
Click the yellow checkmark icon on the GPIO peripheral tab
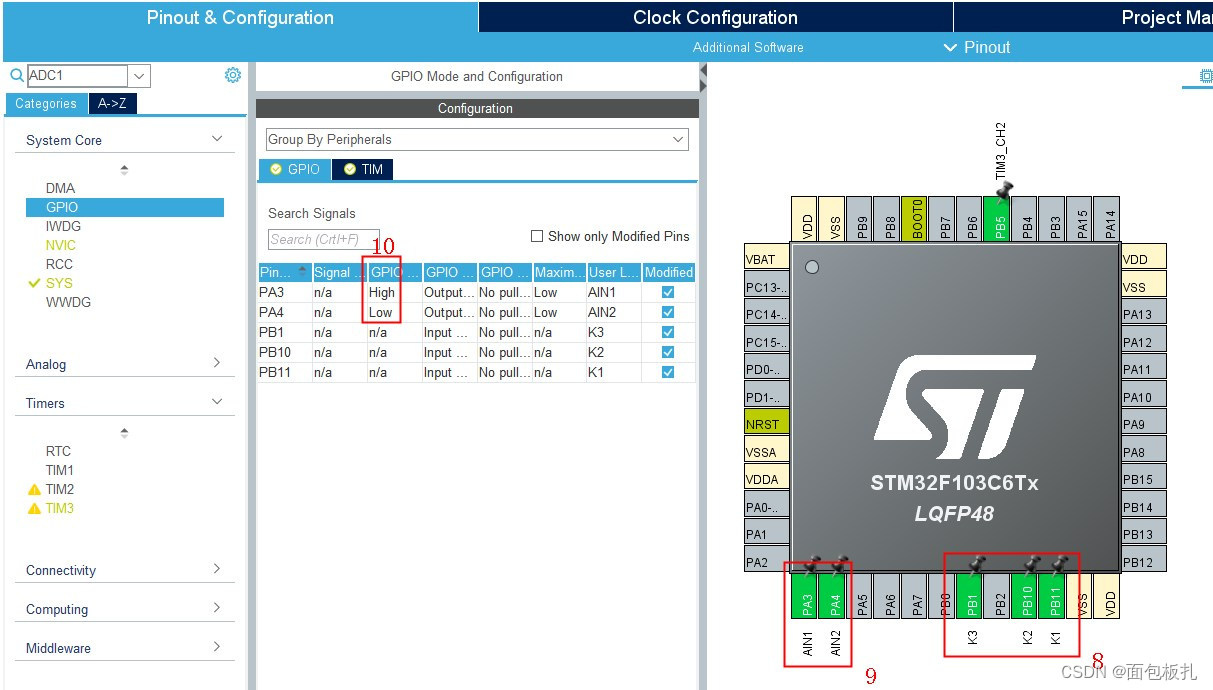point(275,169)
